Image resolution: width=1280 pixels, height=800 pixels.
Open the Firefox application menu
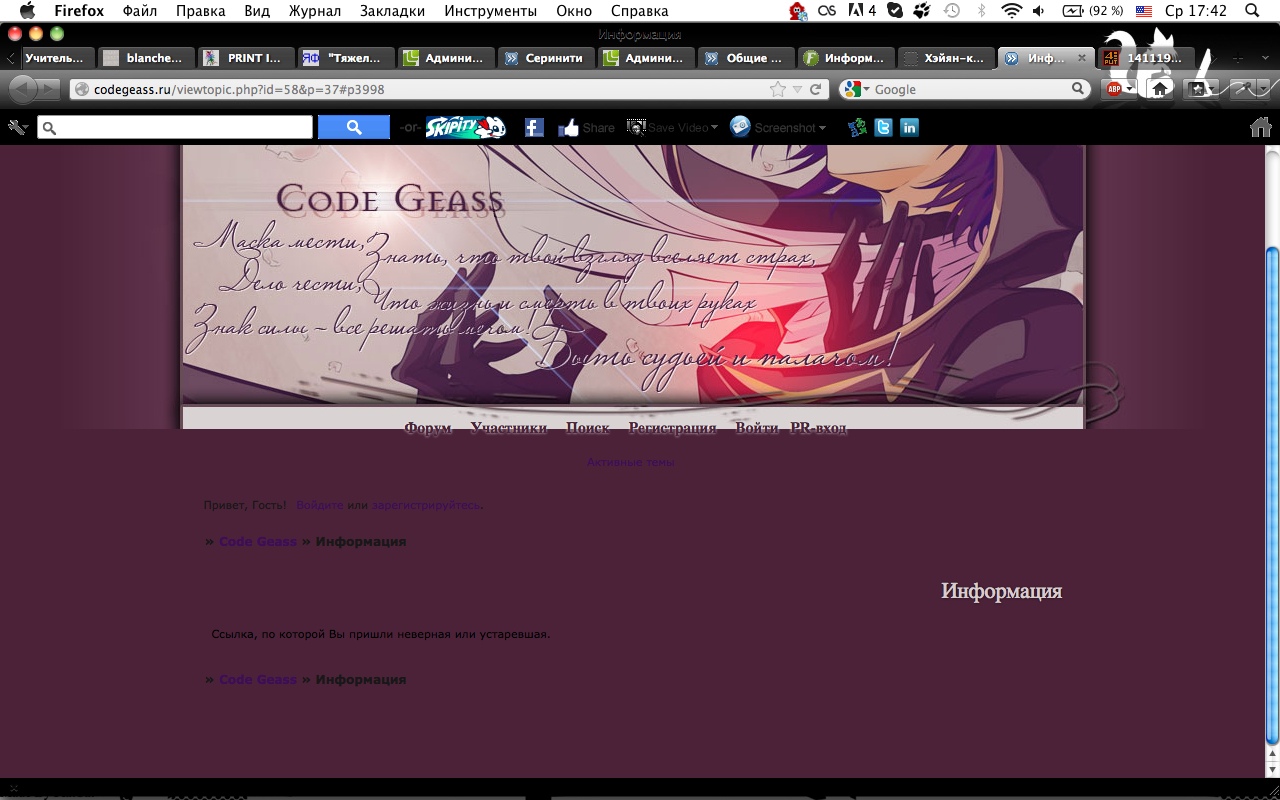pos(78,11)
